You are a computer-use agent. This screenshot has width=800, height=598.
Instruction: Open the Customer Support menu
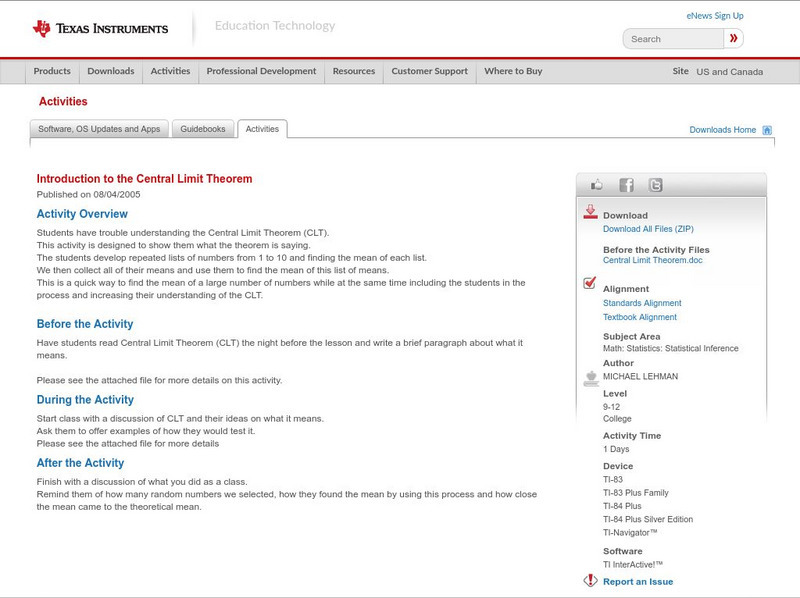(x=429, y=71)
